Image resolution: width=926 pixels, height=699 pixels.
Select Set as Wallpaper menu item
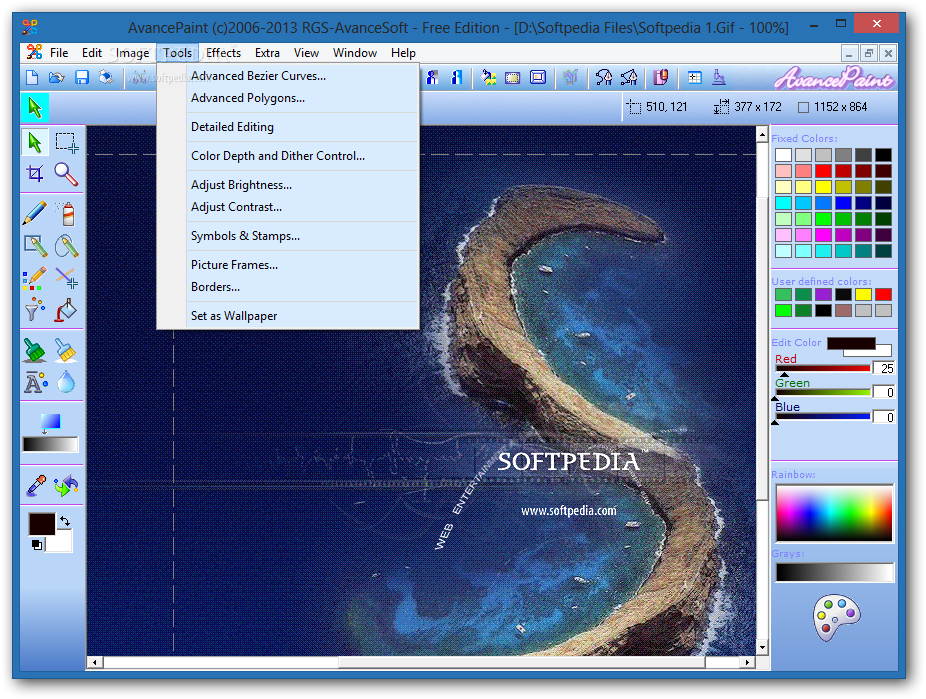[288, 316]
